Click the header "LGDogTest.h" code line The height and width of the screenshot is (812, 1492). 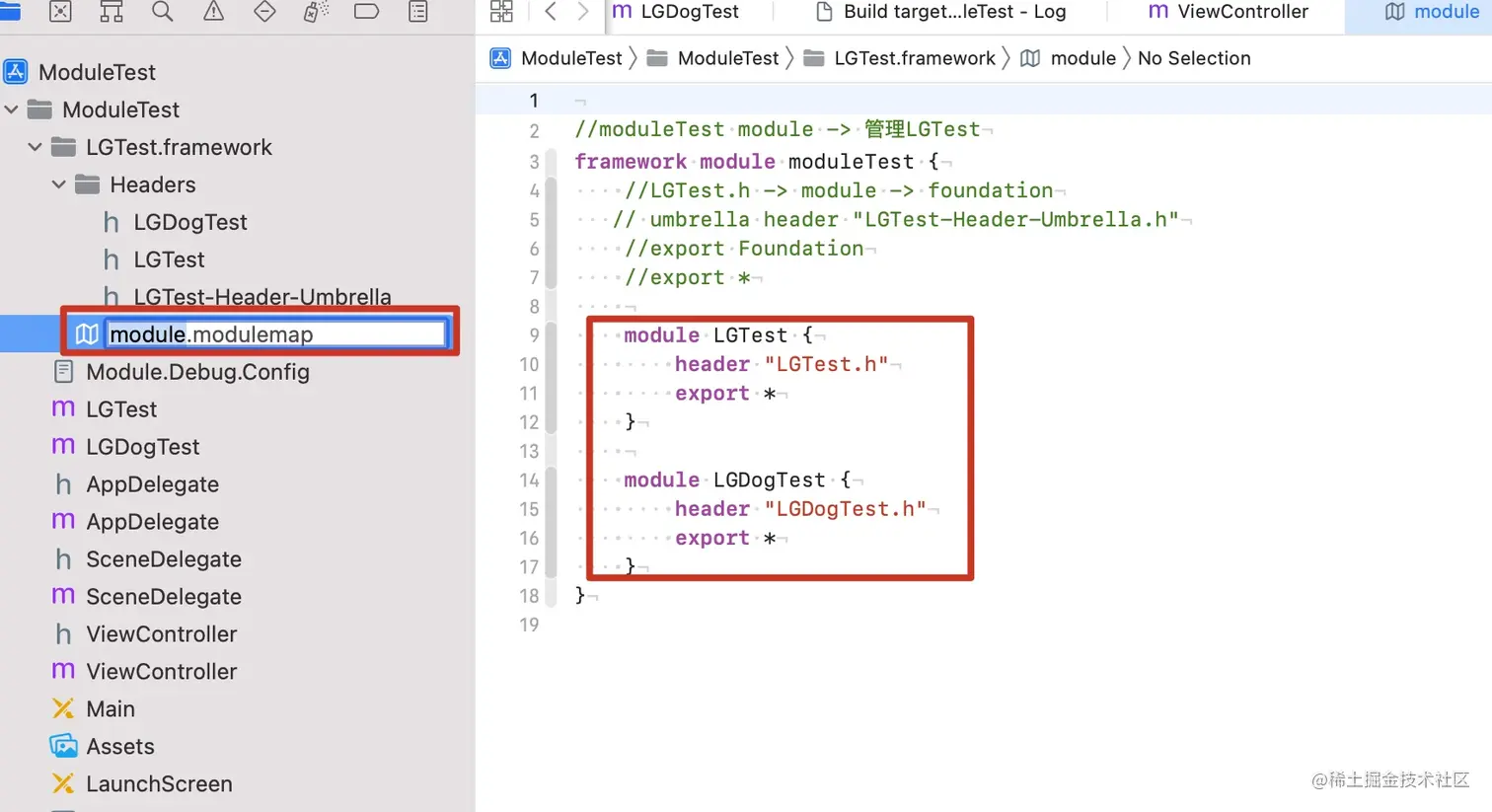[800, 509]
